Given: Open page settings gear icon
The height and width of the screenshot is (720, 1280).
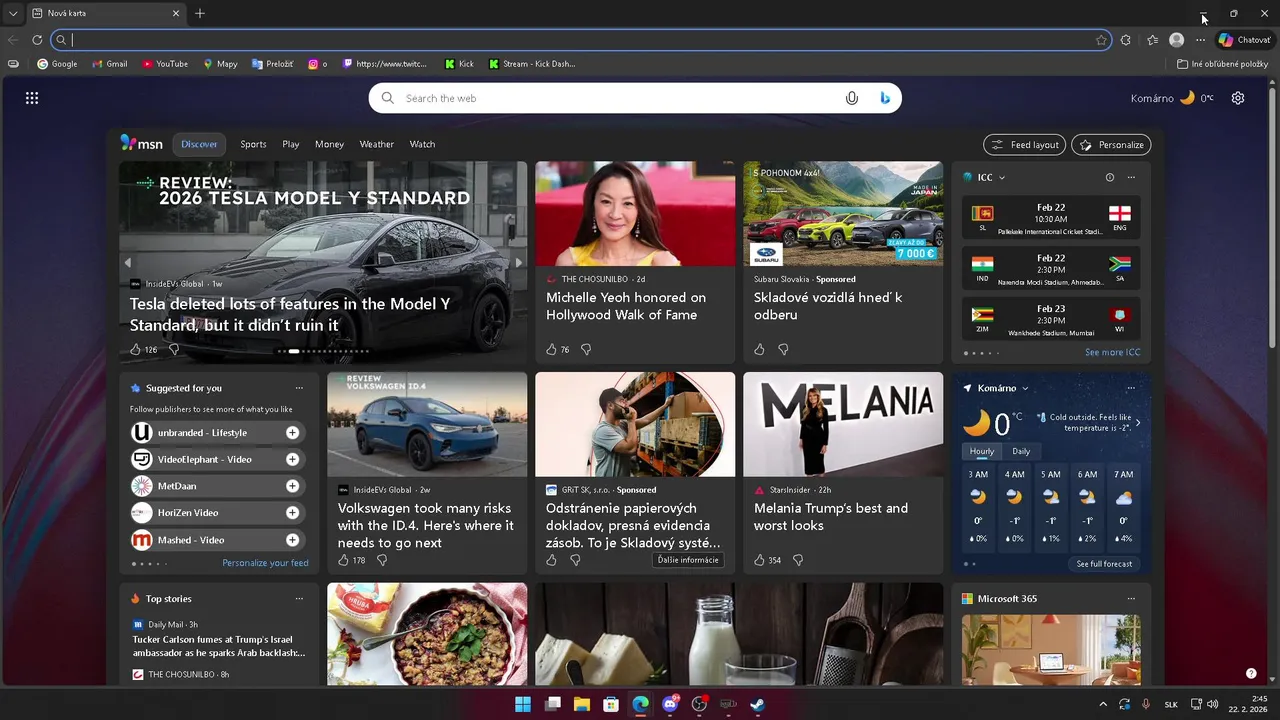Looking at the screenshot, I should (x=1238, y=98).
